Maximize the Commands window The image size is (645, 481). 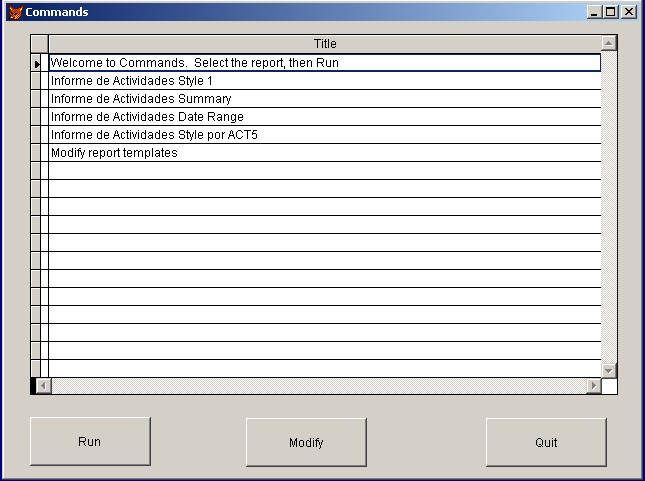coord(611,12)
